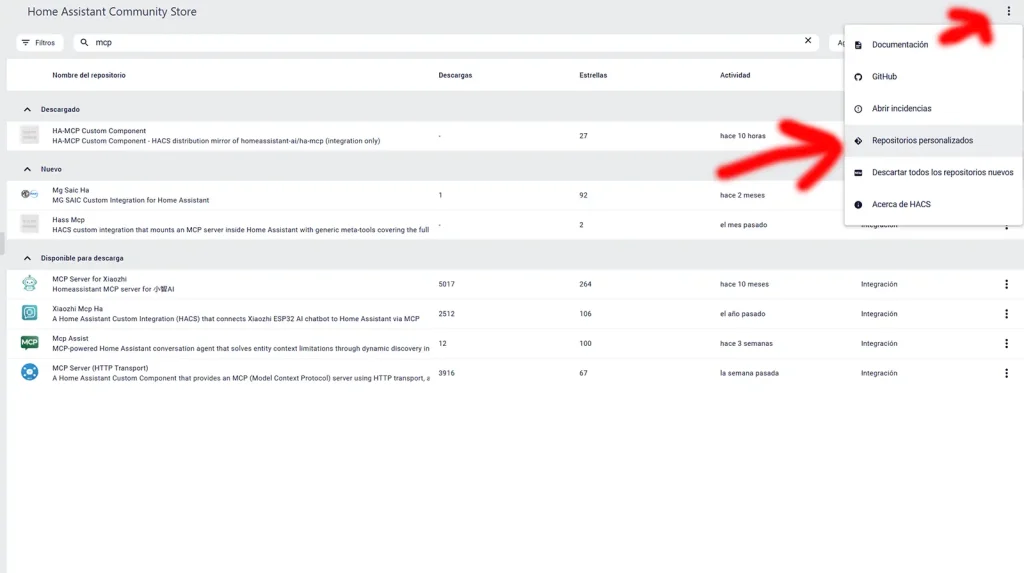Click MCP Server for Xiaozhi robot icon

[29, 284]
